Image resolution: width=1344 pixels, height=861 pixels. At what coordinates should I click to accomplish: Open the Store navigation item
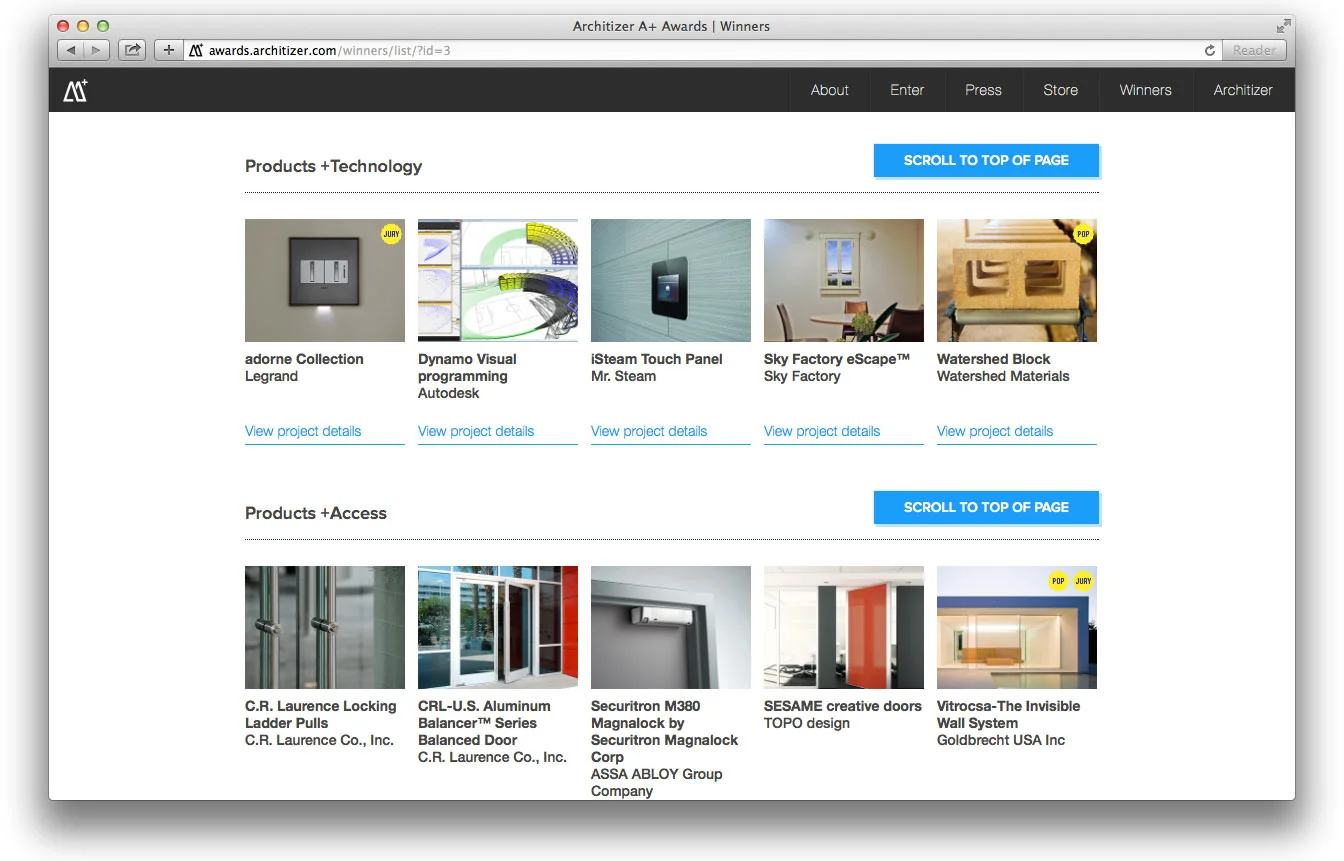1061,90
